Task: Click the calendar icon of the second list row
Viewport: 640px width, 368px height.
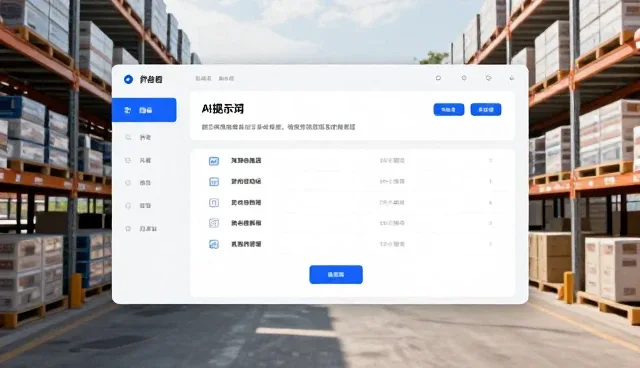Action: point(214,182)
